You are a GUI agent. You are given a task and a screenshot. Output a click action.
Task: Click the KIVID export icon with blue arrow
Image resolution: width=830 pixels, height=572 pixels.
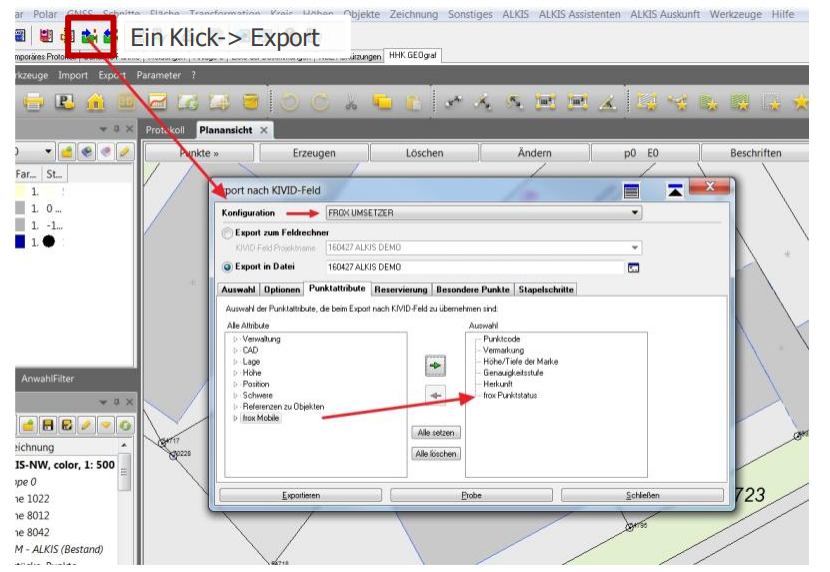(x=89, y=36)
